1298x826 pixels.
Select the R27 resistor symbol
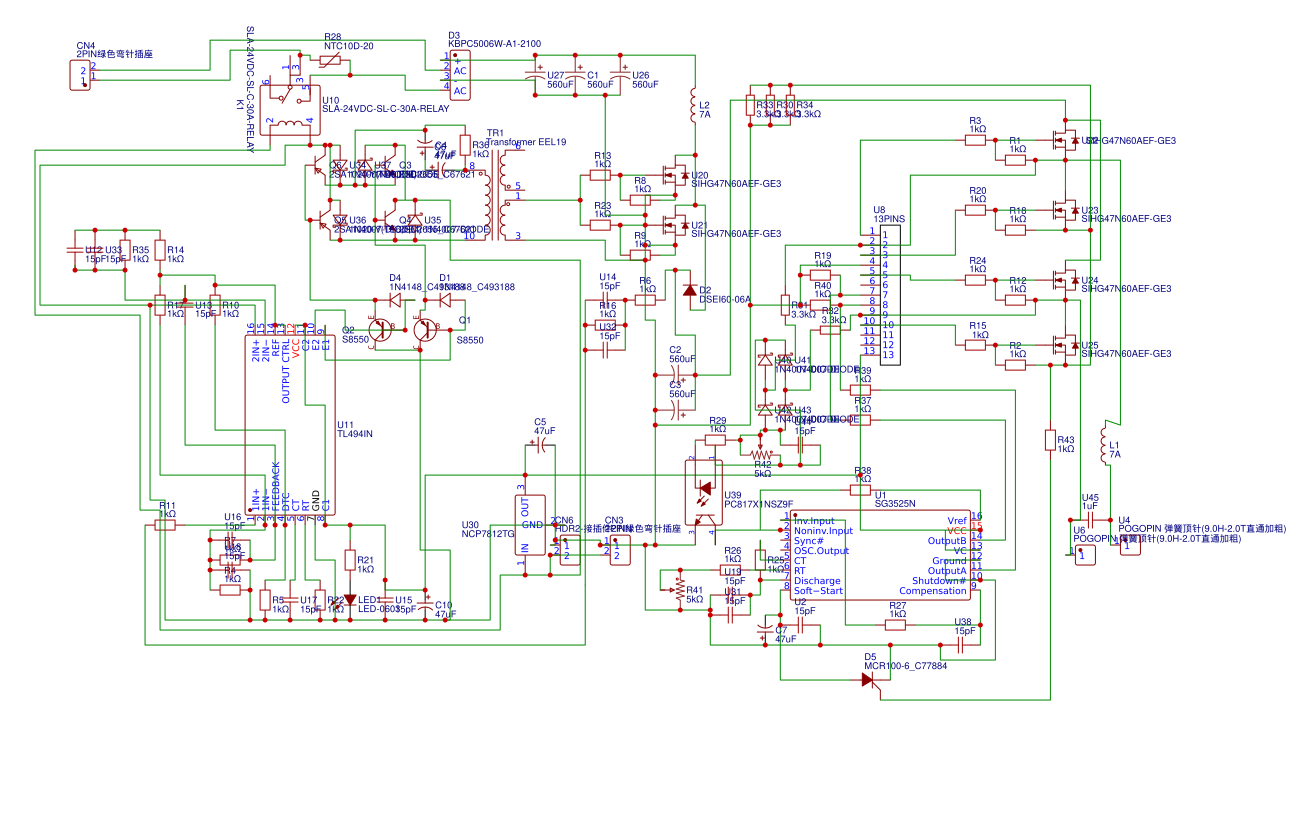point(897,625)
